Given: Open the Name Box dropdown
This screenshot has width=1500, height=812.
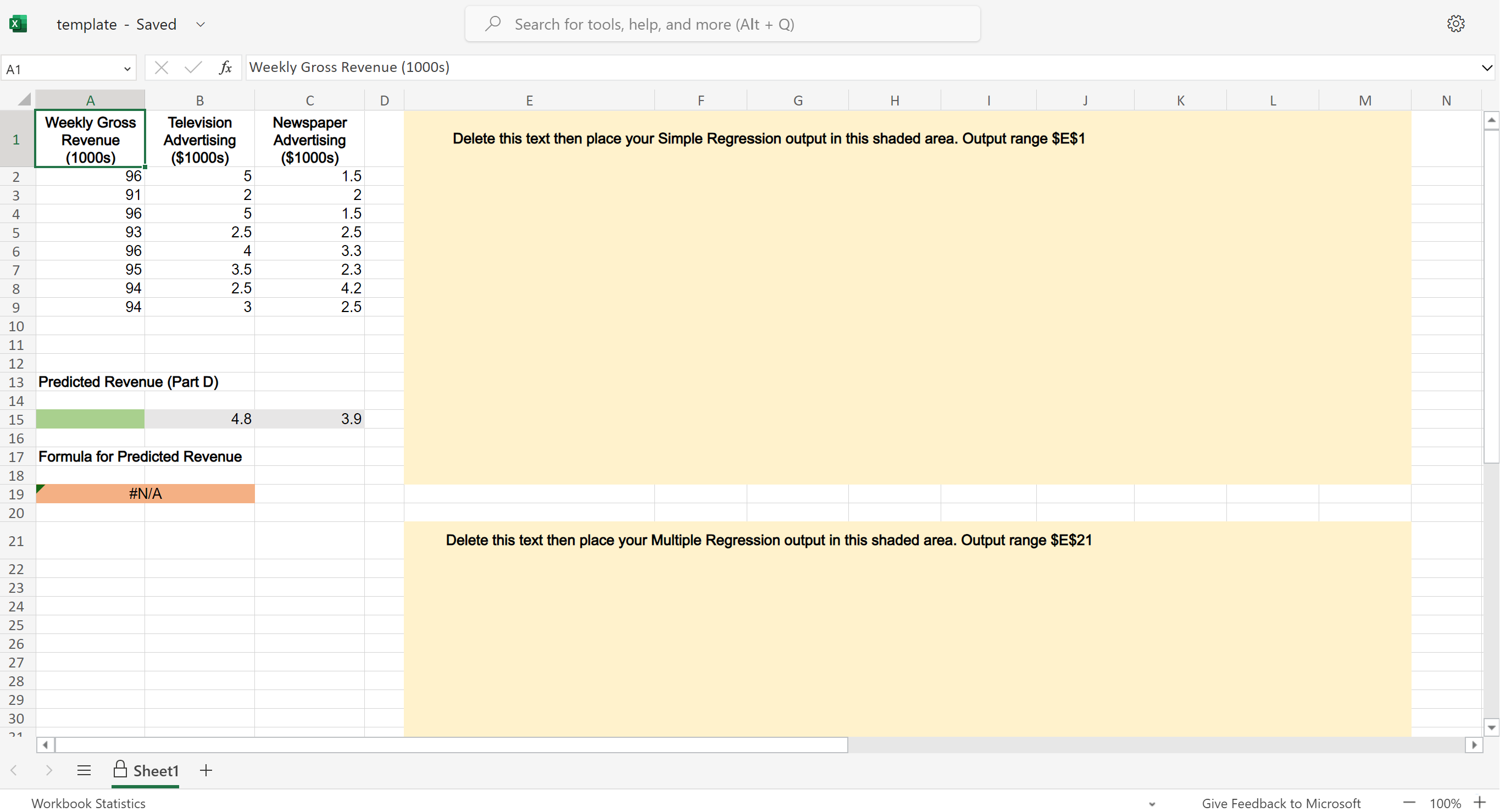Looking at the screenshot, I should coord(127,68).
